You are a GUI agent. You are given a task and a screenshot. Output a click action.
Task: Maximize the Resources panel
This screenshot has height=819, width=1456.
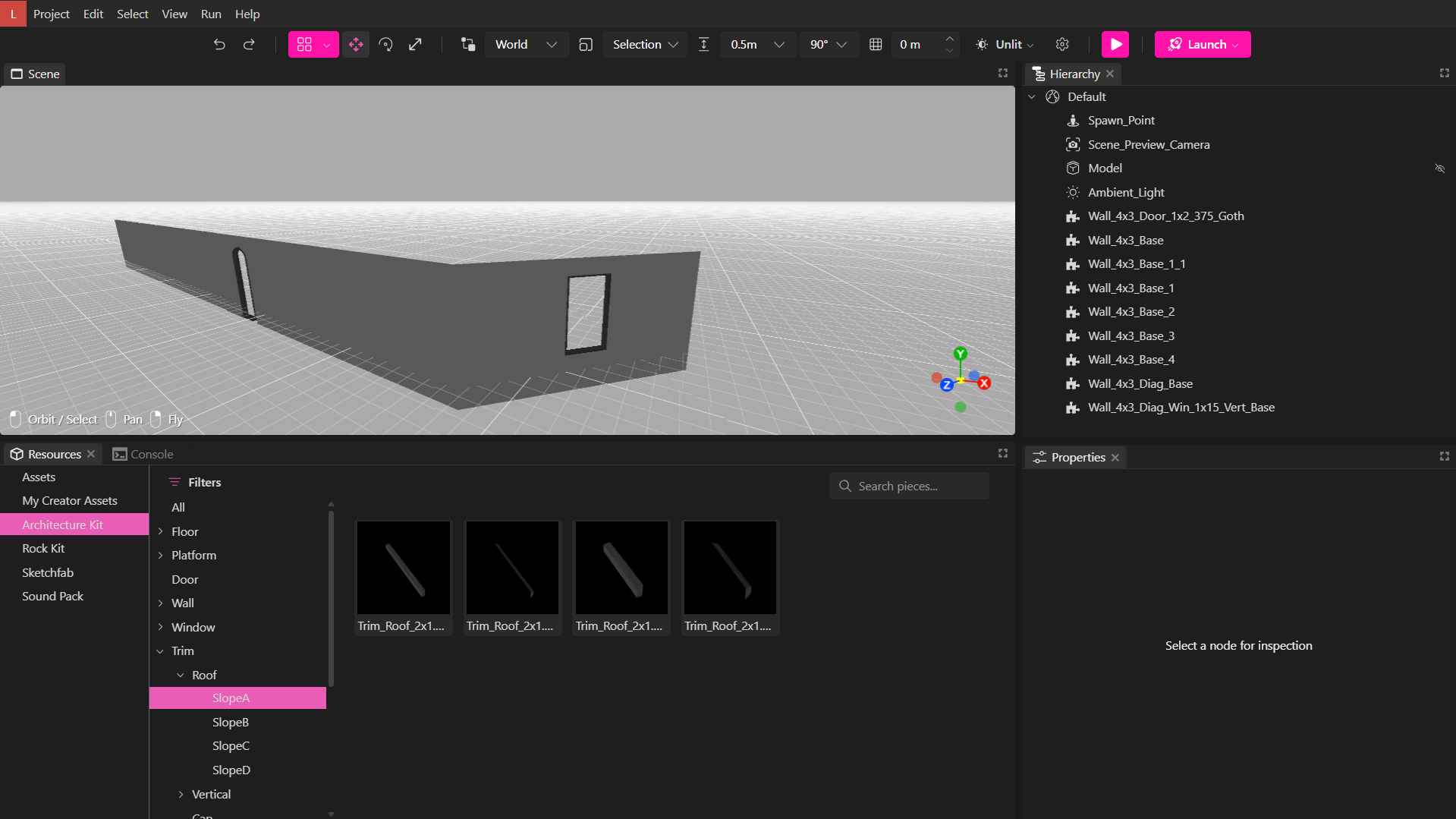tap(1003, 454)
